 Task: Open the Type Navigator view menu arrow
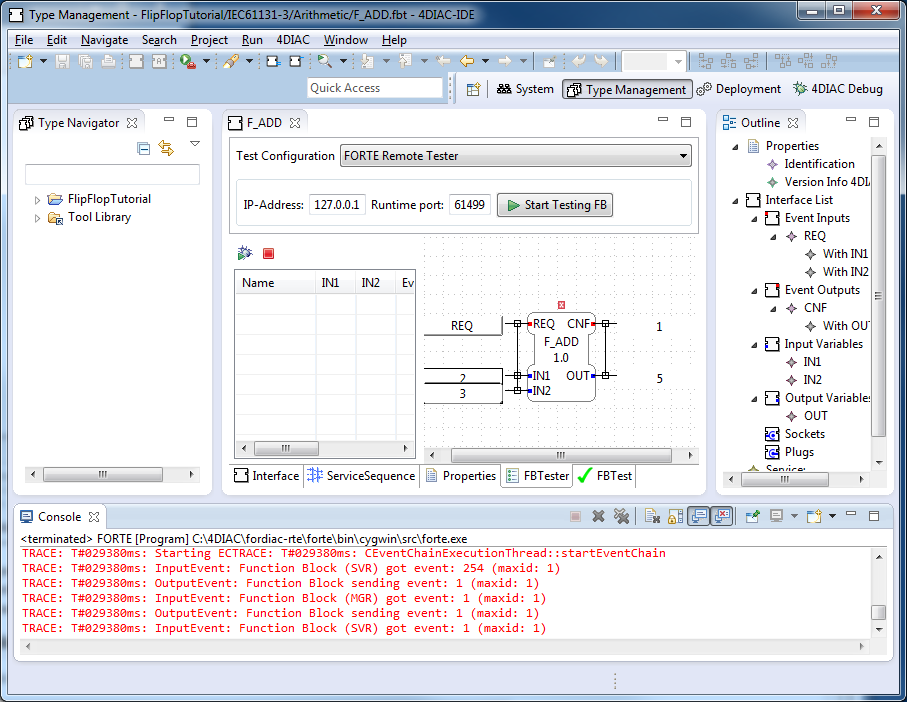[195, 143]
